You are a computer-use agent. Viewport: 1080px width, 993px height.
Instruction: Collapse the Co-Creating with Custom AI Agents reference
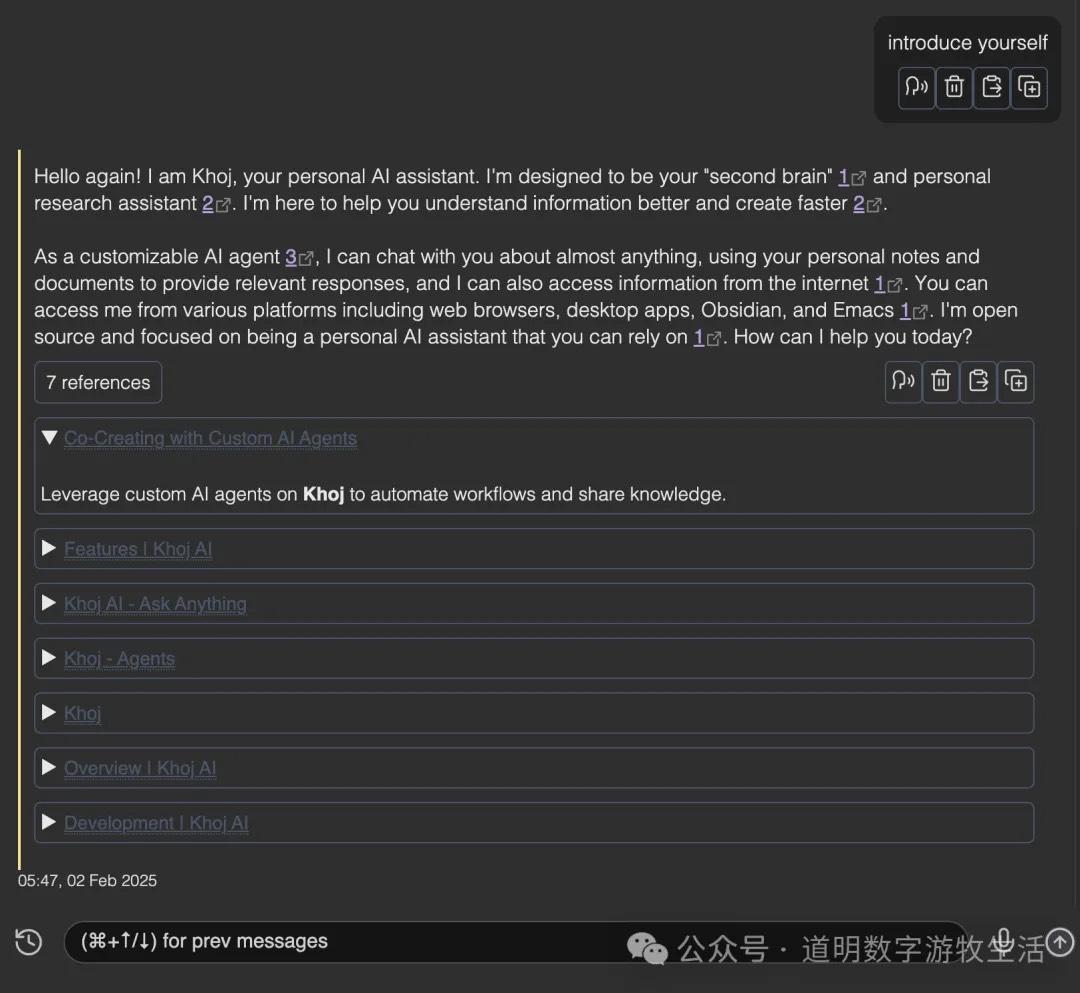coord(49,437)
